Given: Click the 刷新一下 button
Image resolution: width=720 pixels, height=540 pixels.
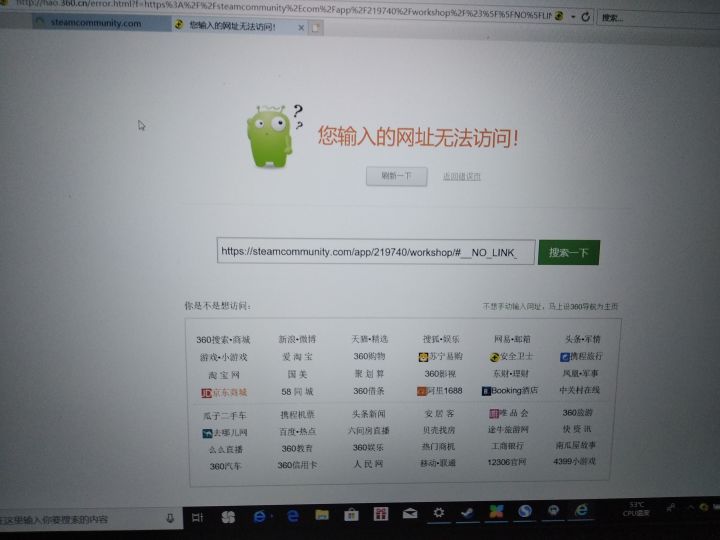Looking at the screenshot, I should click(x=396, y=176).
